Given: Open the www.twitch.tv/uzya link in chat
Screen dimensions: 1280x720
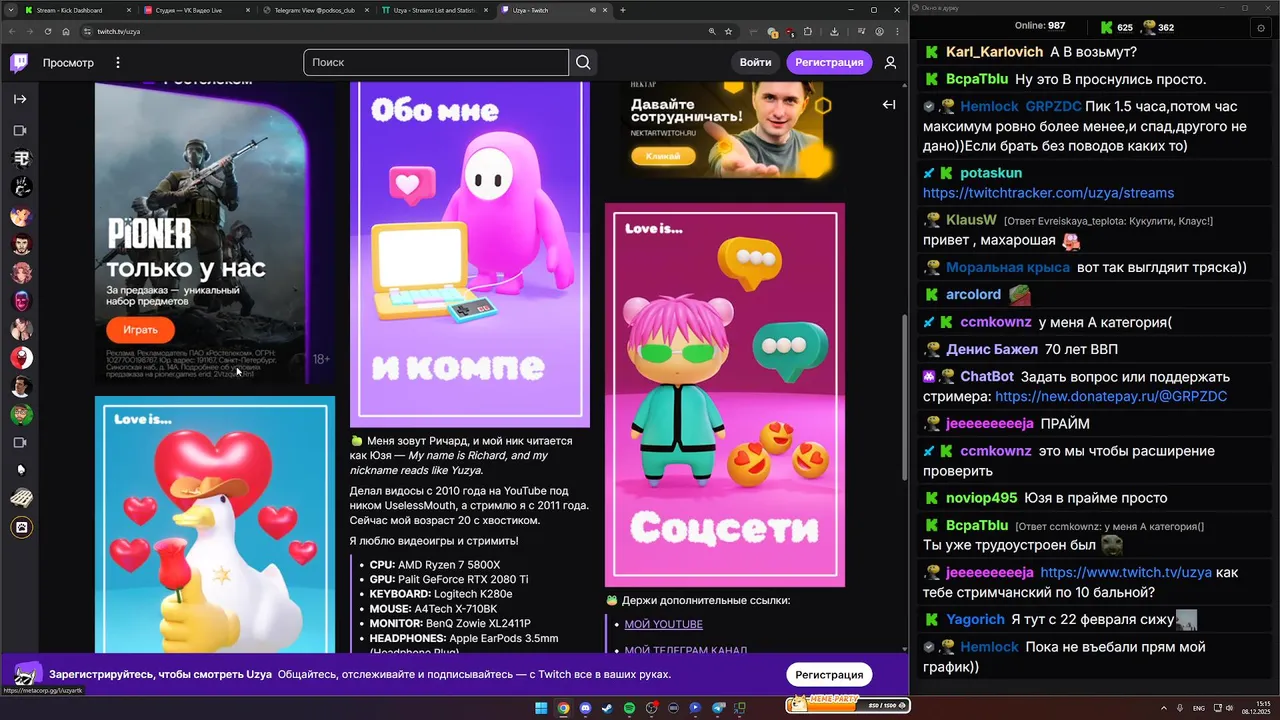Looking at the screenshot, I should [1126, 573].
